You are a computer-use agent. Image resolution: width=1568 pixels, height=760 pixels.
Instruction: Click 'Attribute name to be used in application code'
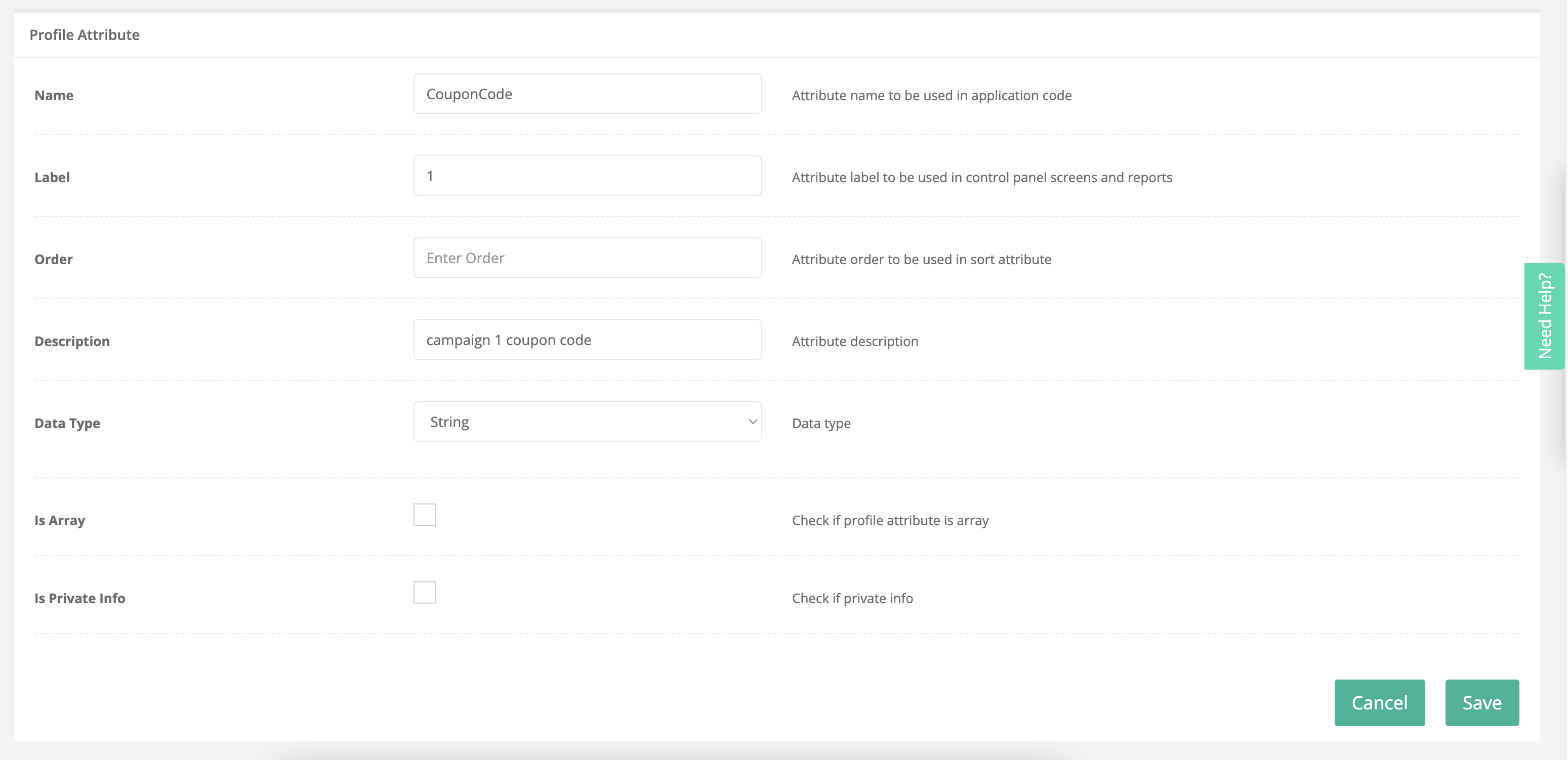coord(932,96)
